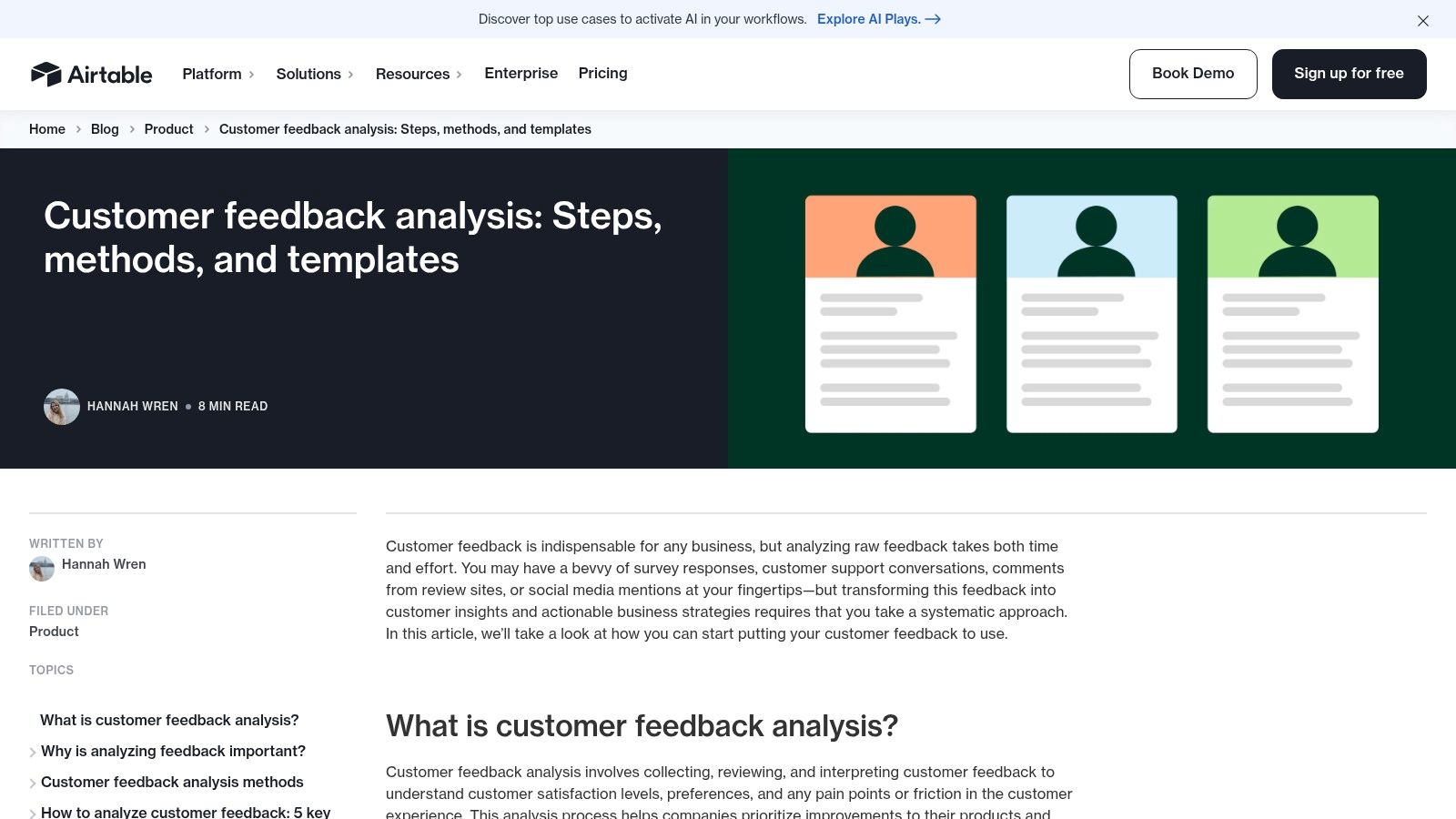
Task: Open the Pricing page
Action: pyautogui.click(x=602, y=73)
